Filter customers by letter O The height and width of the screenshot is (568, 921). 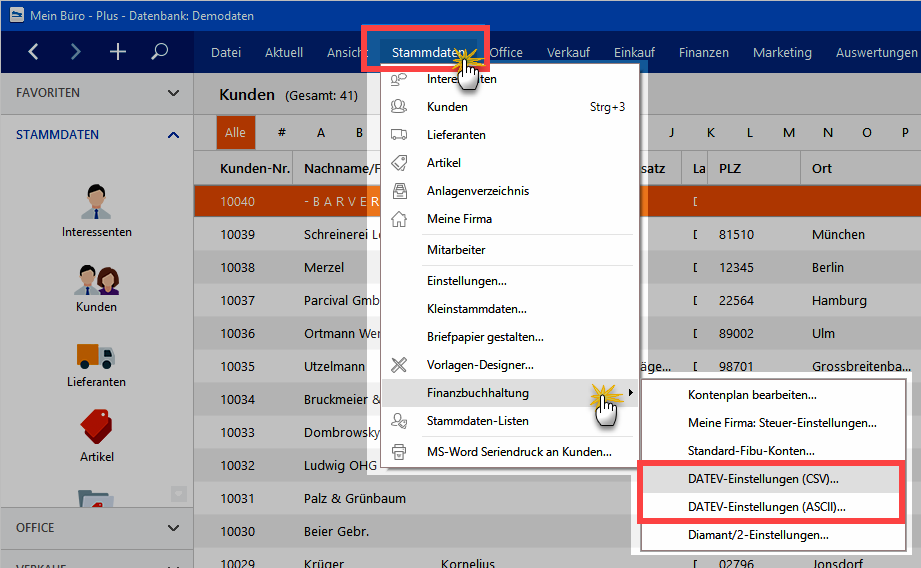[866, 133]
